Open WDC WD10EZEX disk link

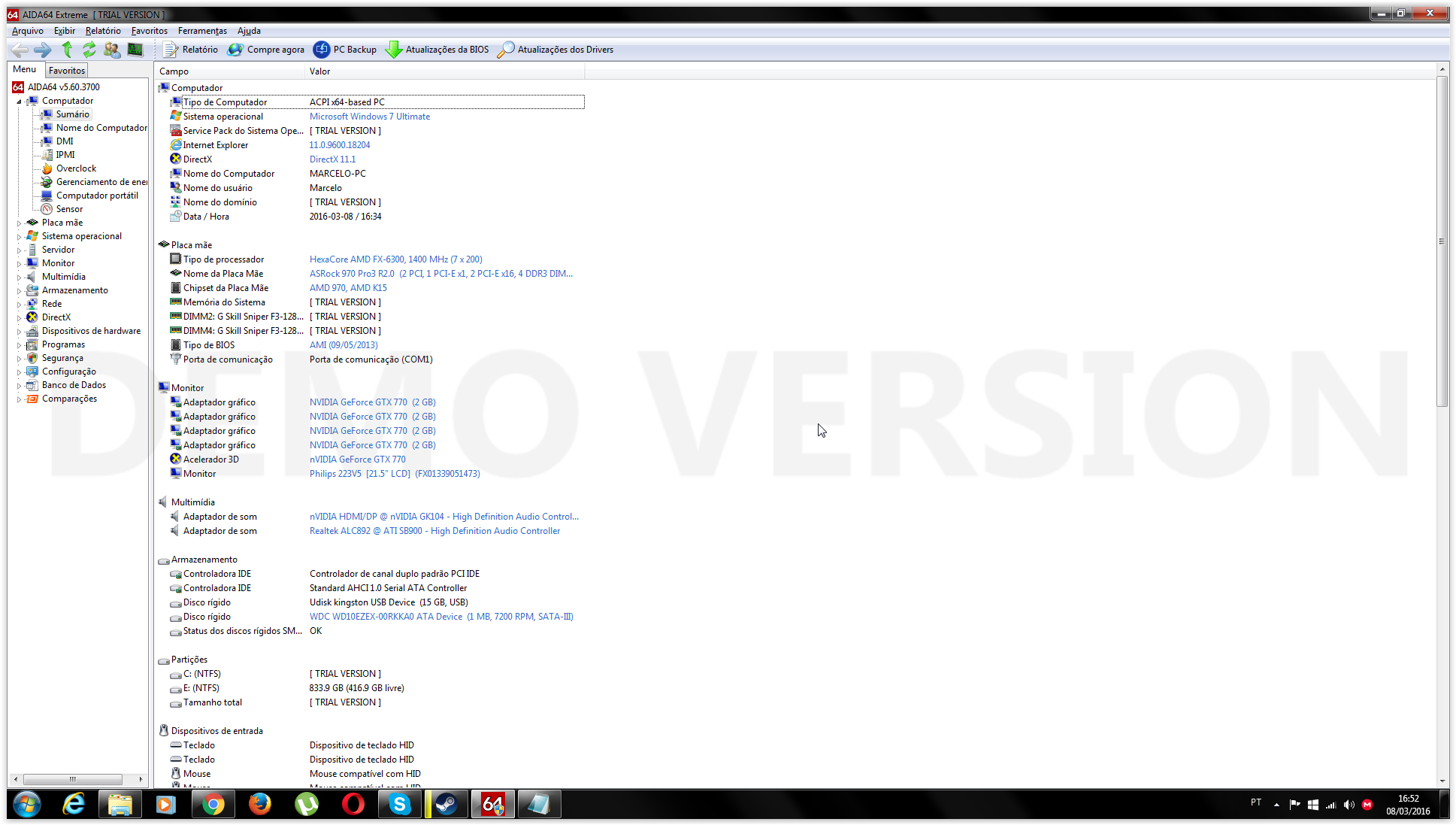coord(441,617)
